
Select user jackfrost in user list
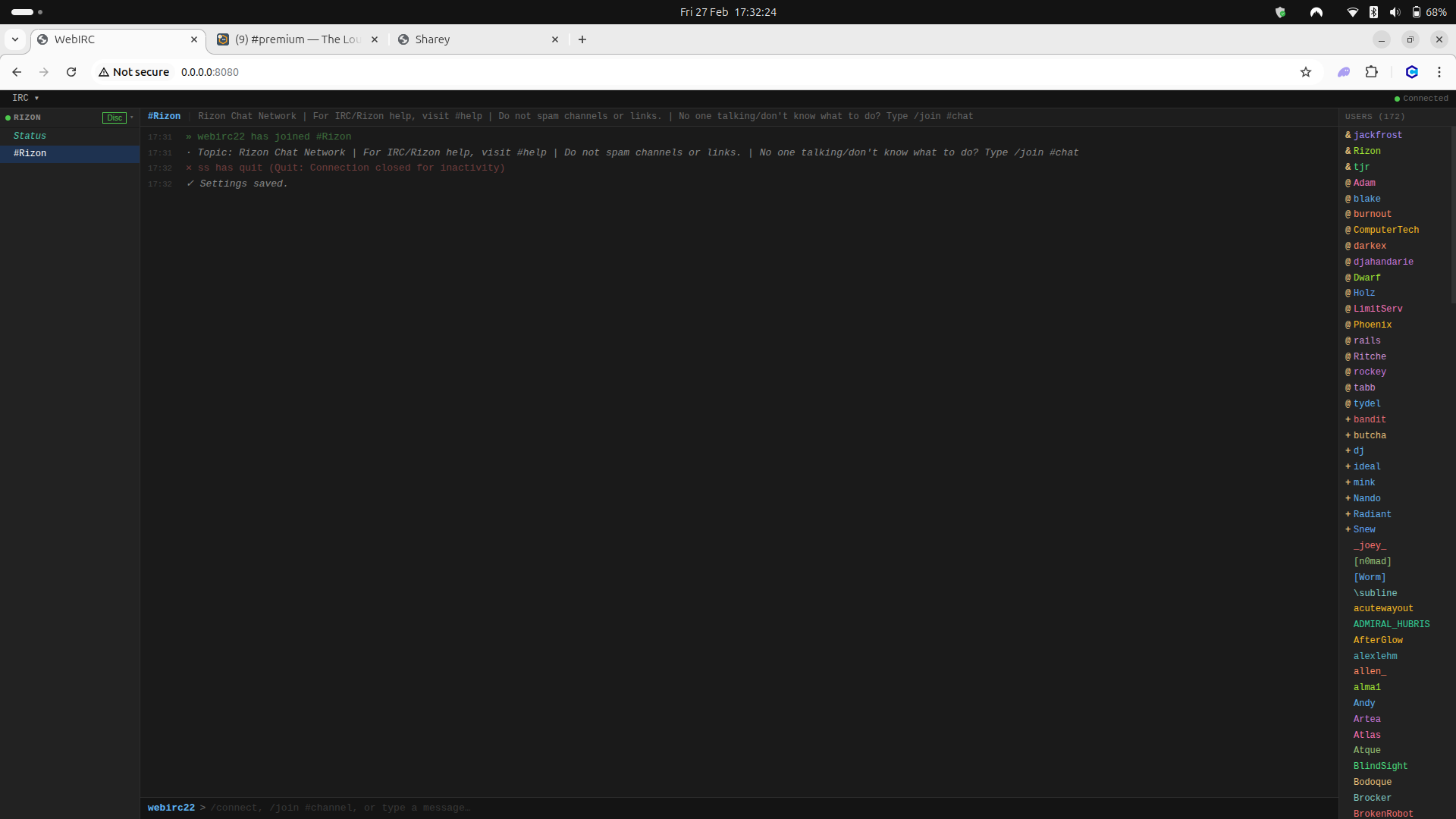[1377, 135]
